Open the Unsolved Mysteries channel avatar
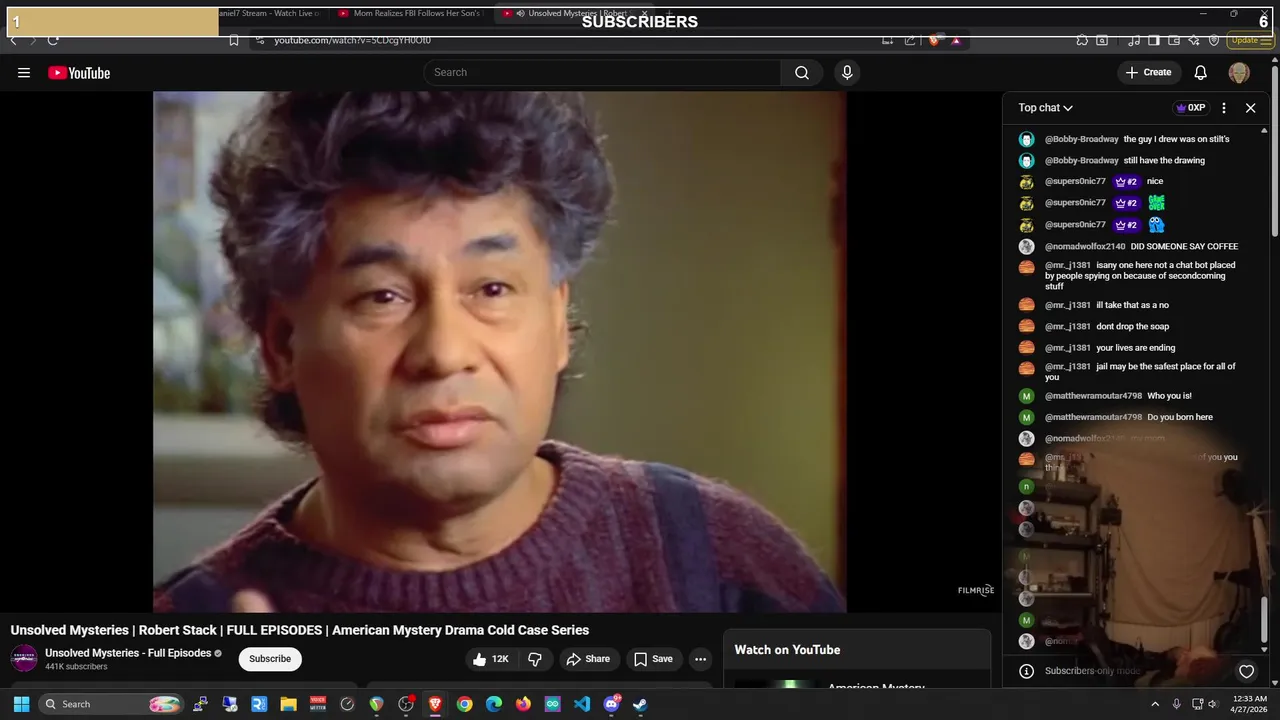This screenshot has height=720, width=1280. [24, 658]
